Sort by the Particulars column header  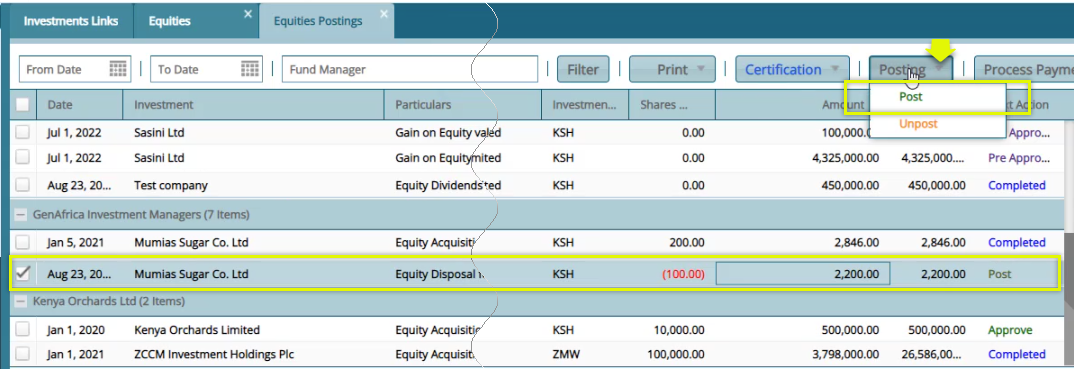[x=462, y=105]
